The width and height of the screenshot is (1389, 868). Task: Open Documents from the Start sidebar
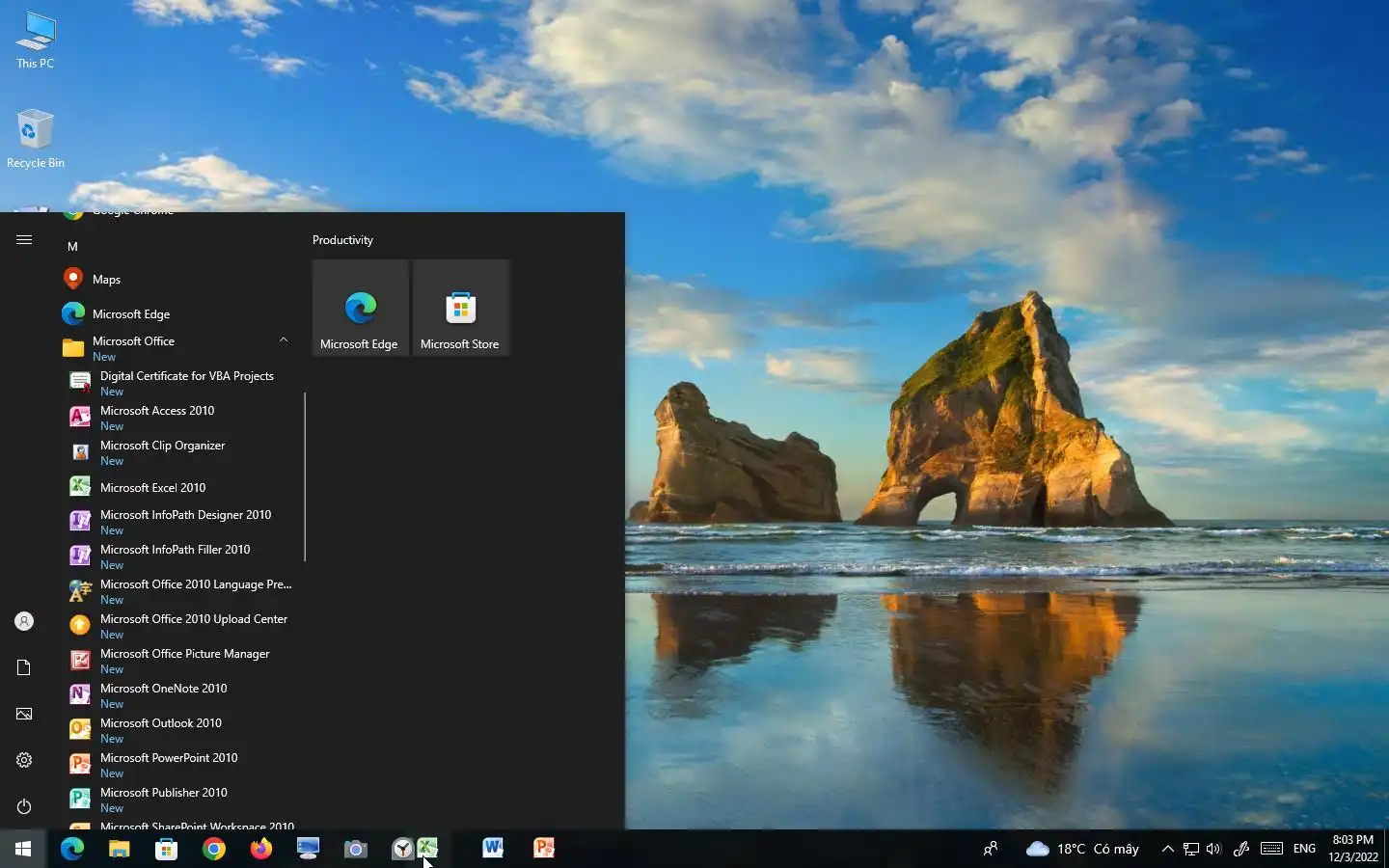(24, 667)
